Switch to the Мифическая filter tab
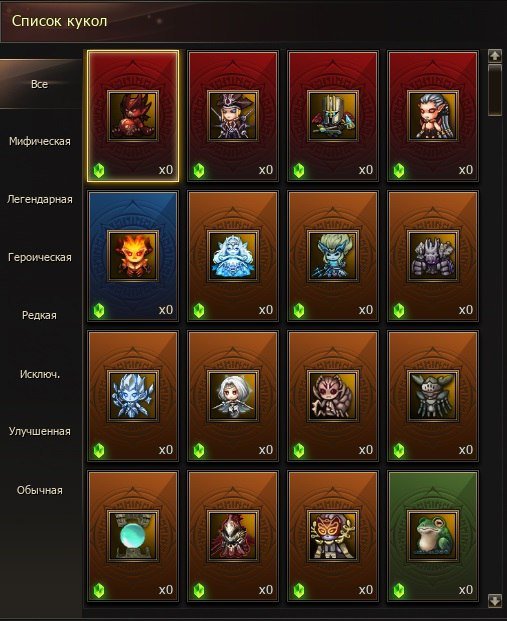Screen dimensions: 507x621 (40, 141)
